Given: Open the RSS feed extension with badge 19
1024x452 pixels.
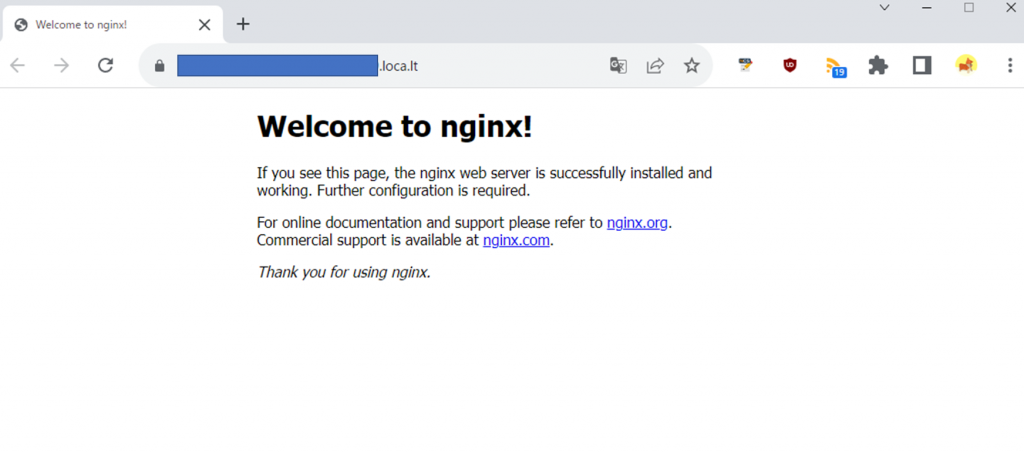Looking at the screenshot, I should coord(835,67).
